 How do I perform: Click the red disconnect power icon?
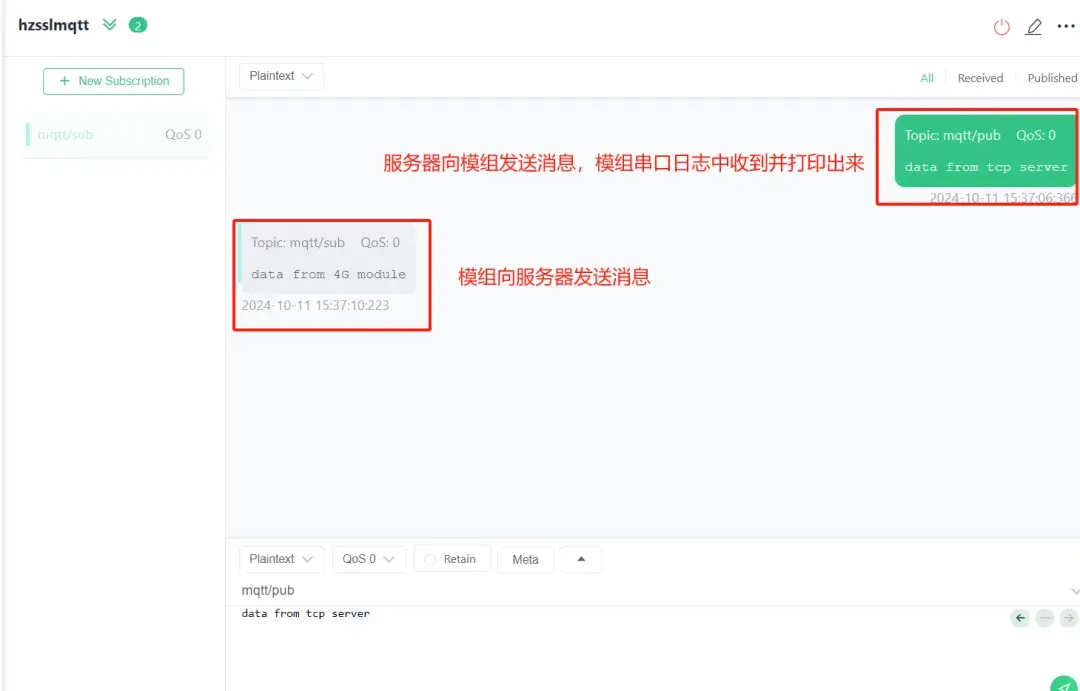(x=1001, y=27)
